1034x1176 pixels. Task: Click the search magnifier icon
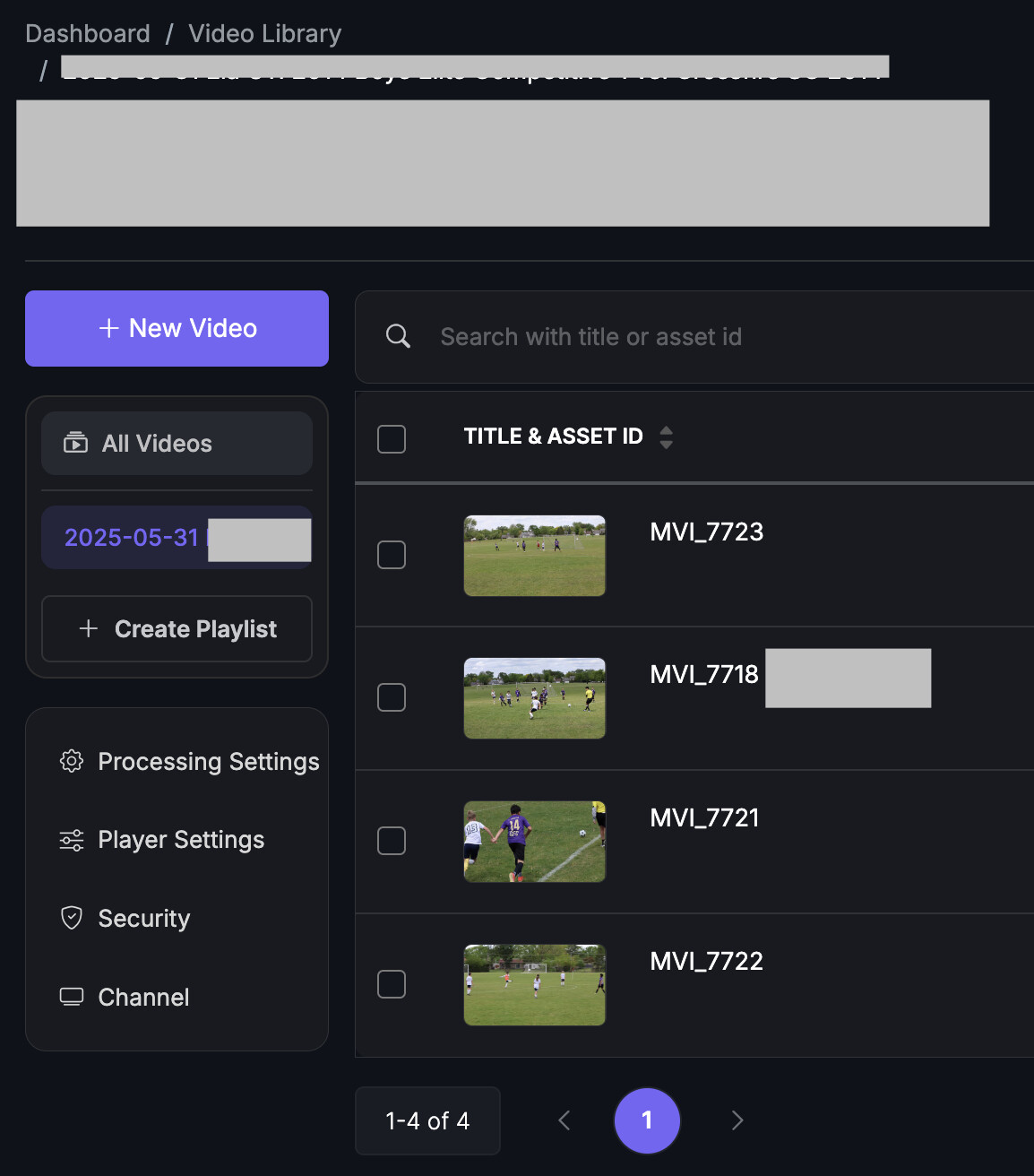tap(398, 337)
